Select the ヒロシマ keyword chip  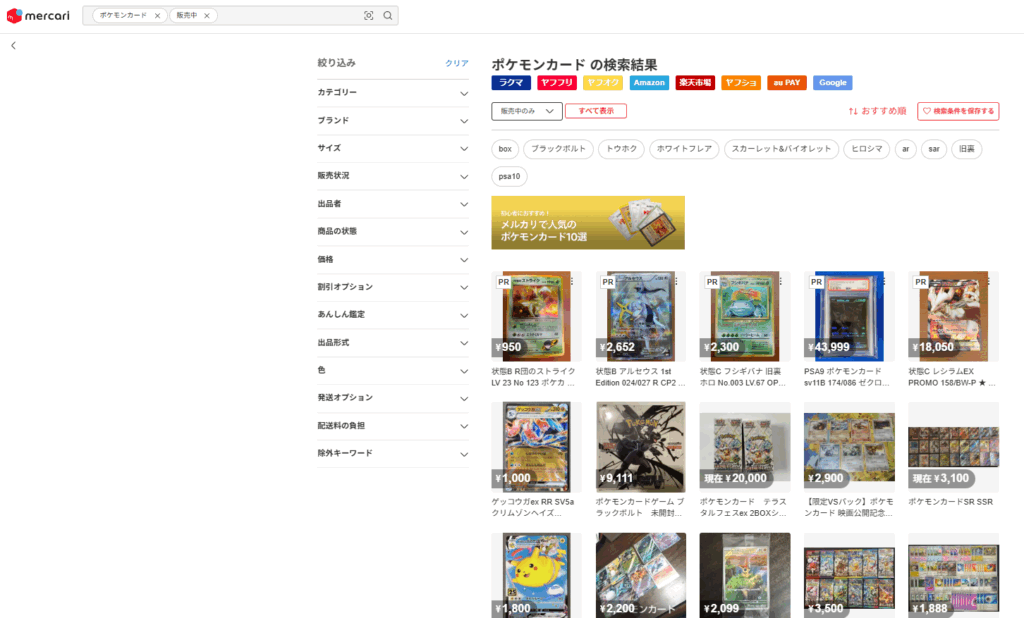(867, 149)
